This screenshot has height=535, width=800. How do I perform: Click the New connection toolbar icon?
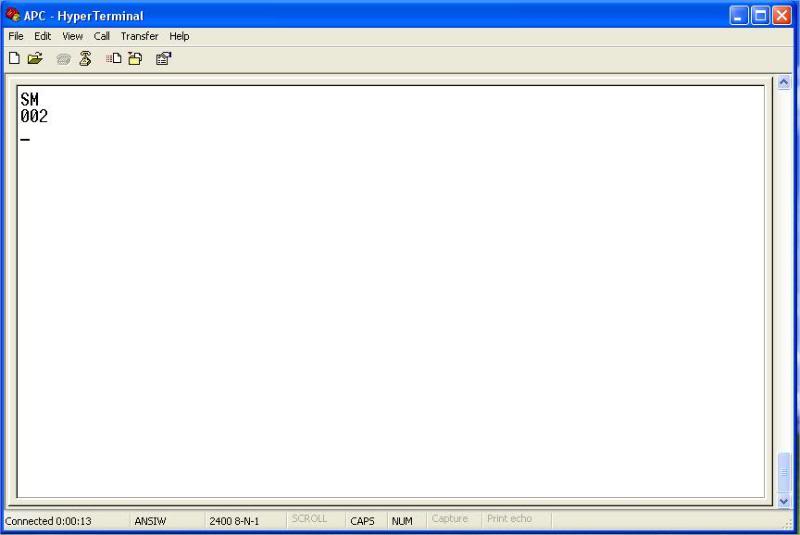(14, 59)
